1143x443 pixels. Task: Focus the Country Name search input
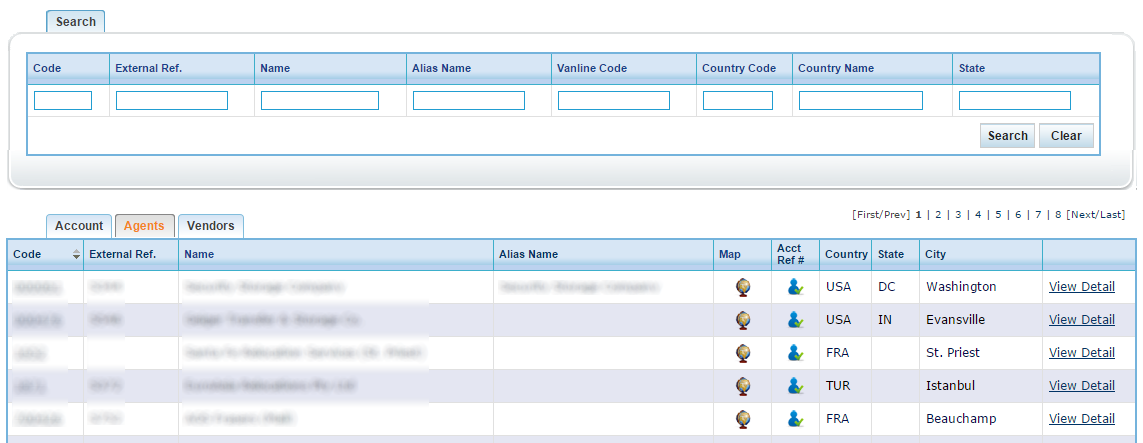[x=861, y=101]
